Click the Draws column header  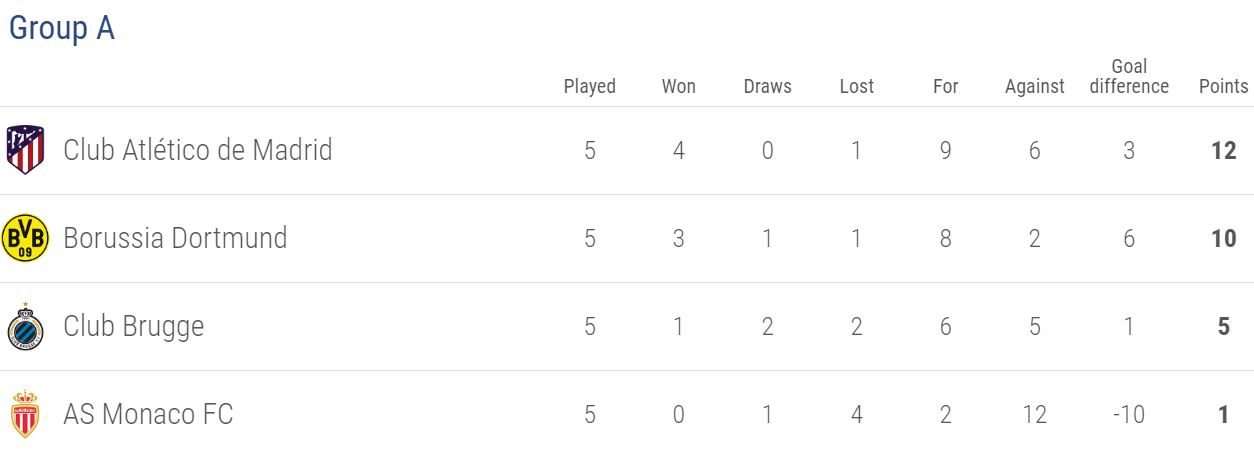pos(768,86)
